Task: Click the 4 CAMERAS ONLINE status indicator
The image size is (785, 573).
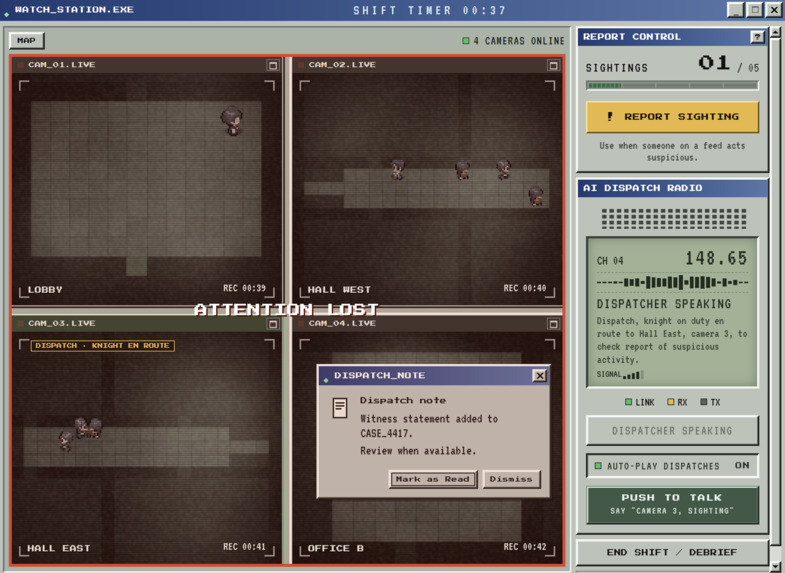Action: tap(513, 41)
